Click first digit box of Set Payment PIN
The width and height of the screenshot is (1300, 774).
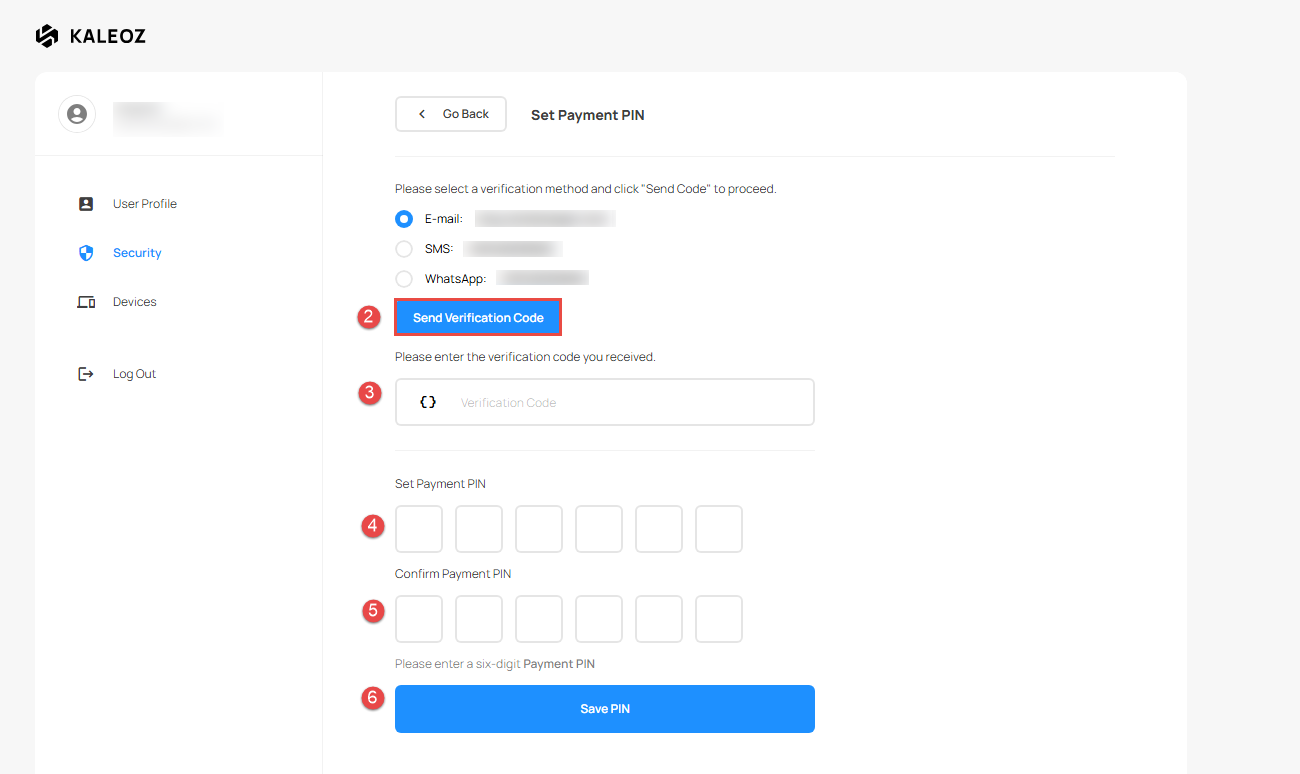coord(419,529)
